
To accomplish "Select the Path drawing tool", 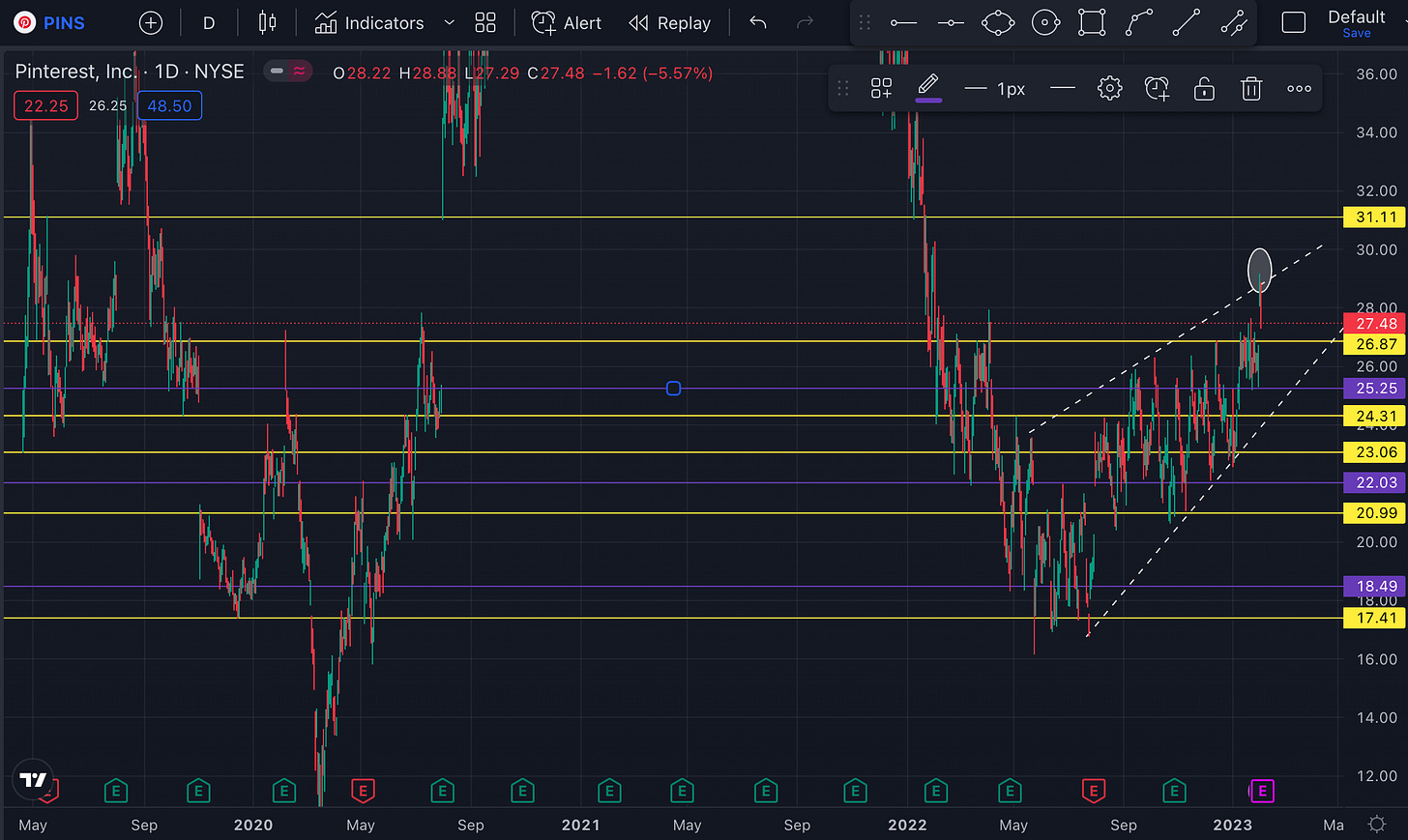I will [x=1139, y=22].
